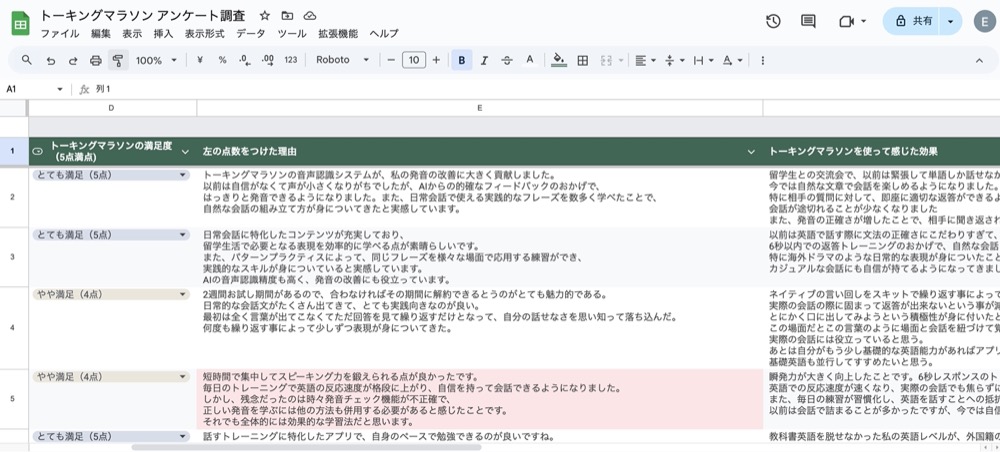
Task: Star this spreadsheet
Action: click(264, 16)
